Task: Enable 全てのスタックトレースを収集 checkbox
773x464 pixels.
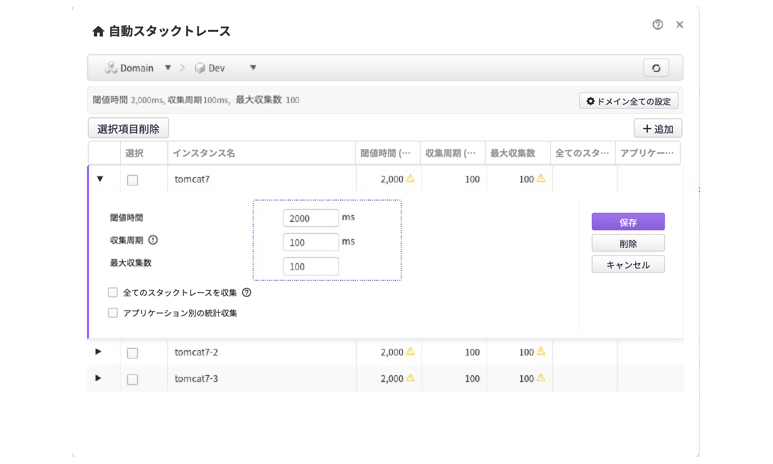Action: tap(113, 292)
